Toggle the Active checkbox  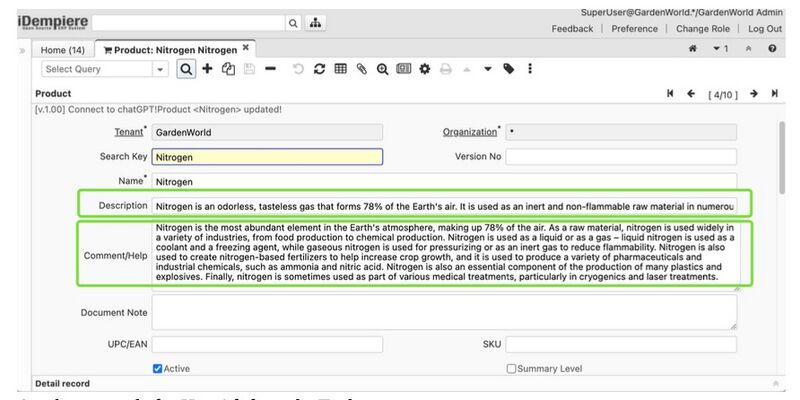pyautogui.click(x=158, y=369)
